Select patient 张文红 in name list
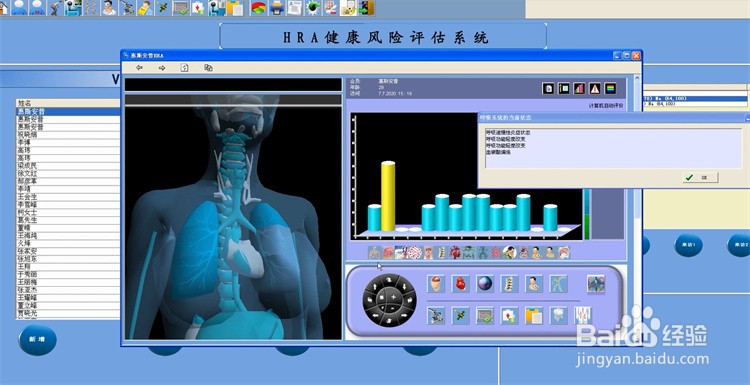 (67, 173)
